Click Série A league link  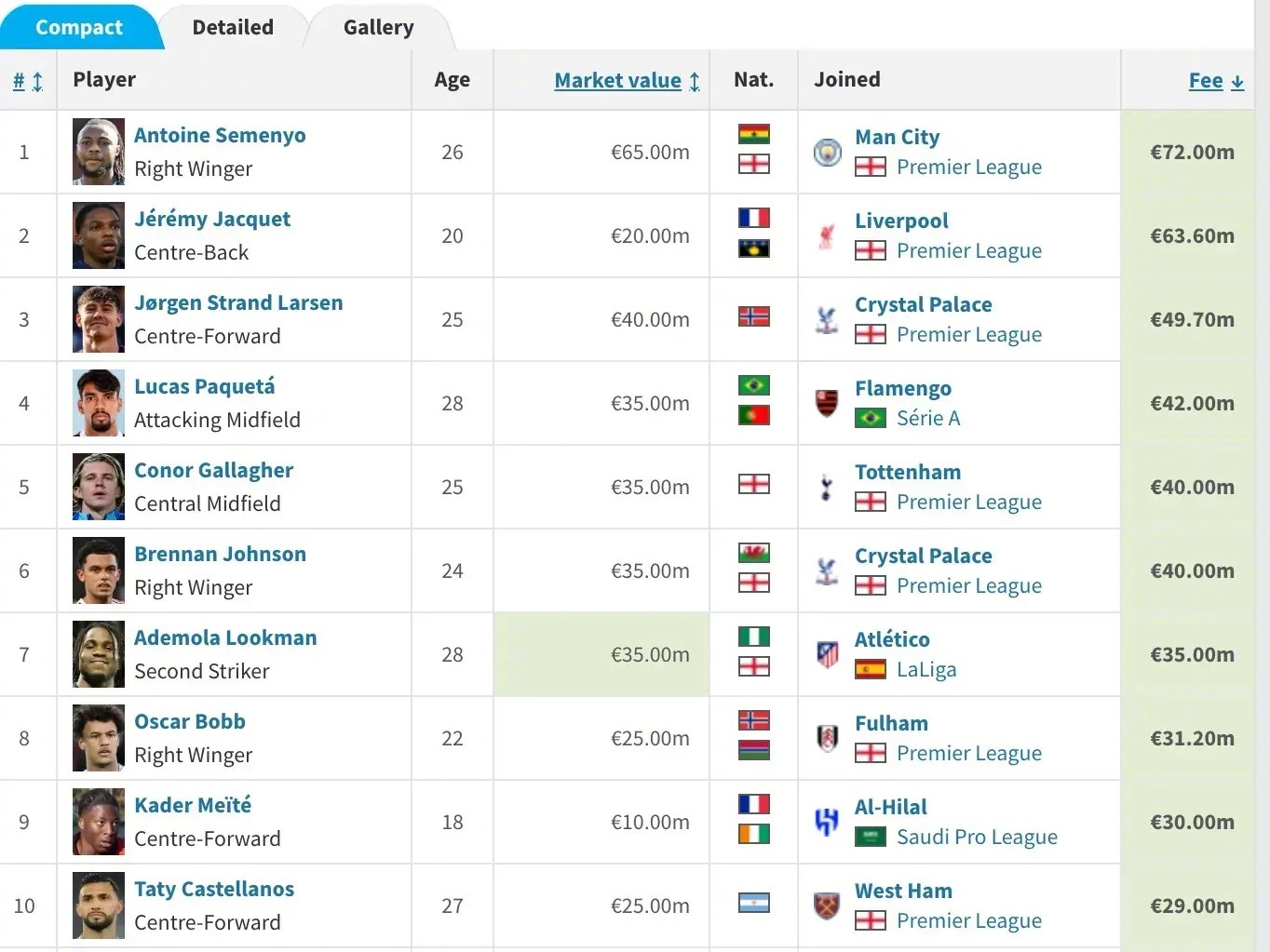[x=927, y=418]
